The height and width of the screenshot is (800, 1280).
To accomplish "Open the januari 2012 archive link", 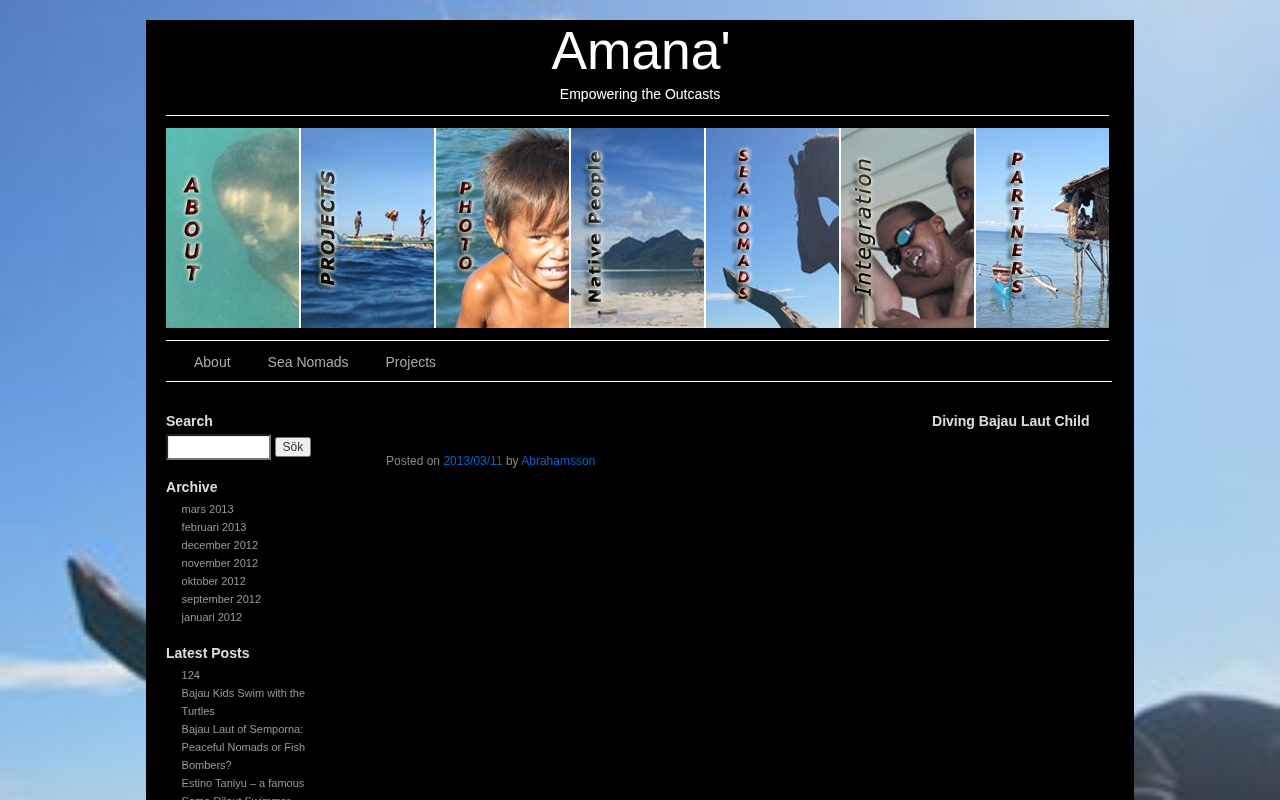I will click(211, 617).
